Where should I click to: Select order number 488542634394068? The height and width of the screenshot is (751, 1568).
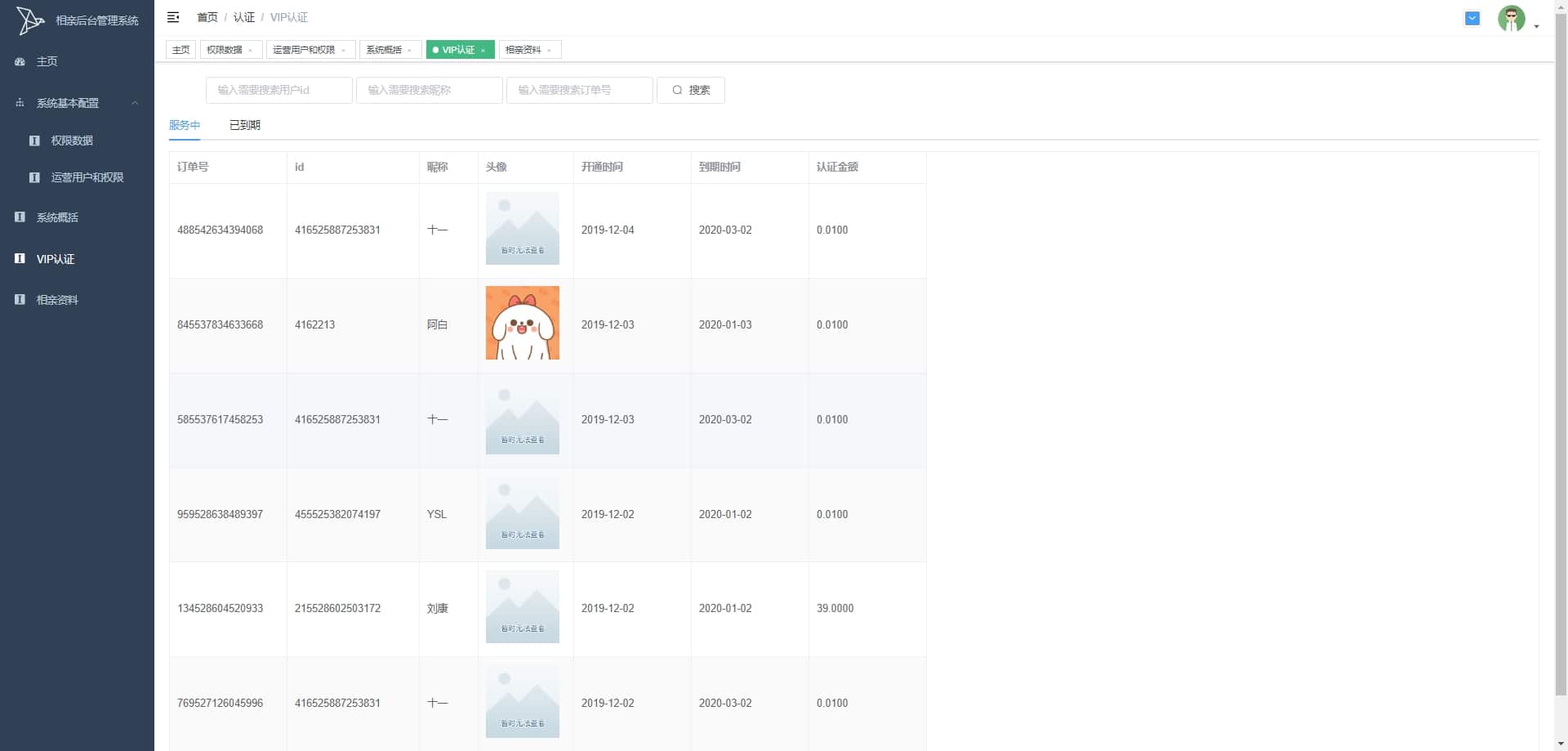tap(220, 230)
